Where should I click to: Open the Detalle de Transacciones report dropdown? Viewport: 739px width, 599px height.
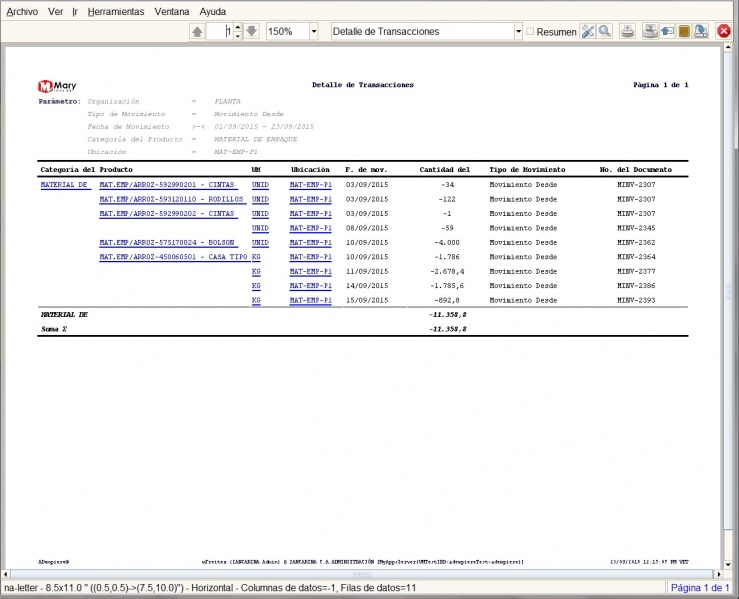[x=518, y=32]
